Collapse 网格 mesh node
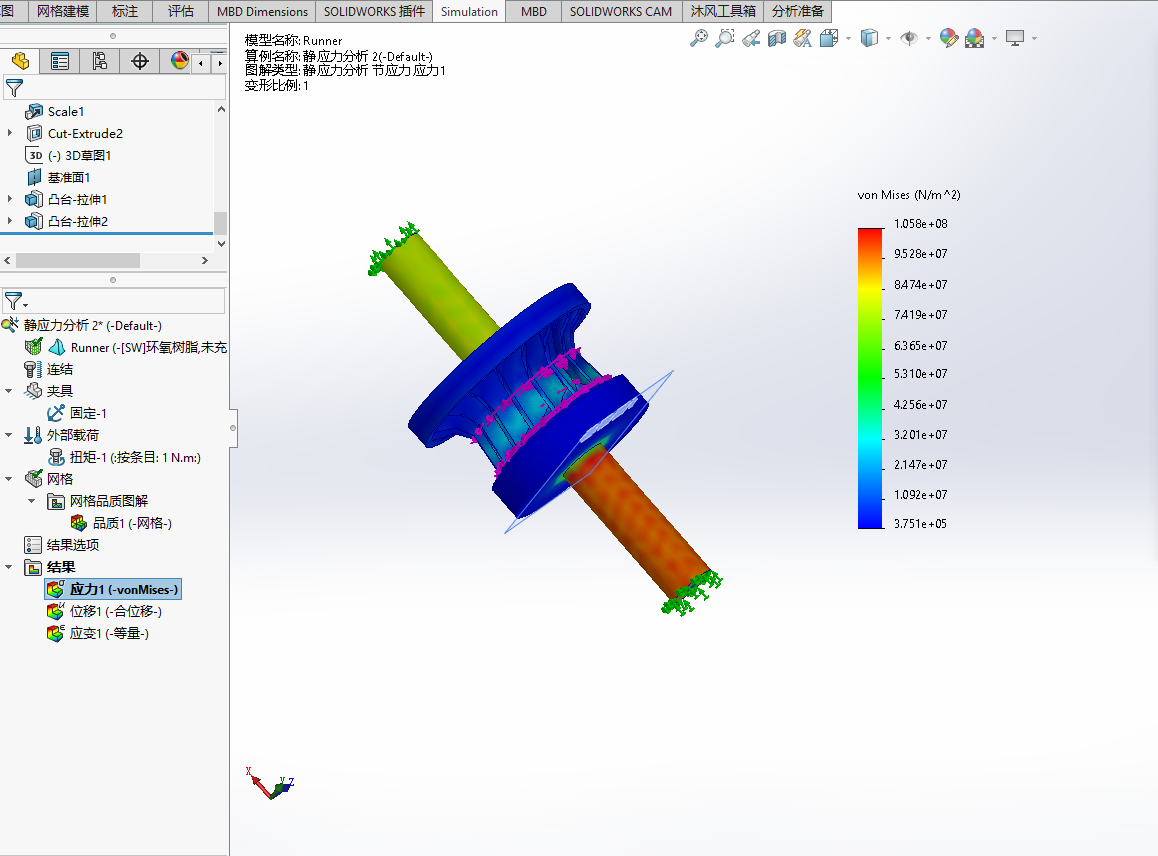 [x=9, y=479]
